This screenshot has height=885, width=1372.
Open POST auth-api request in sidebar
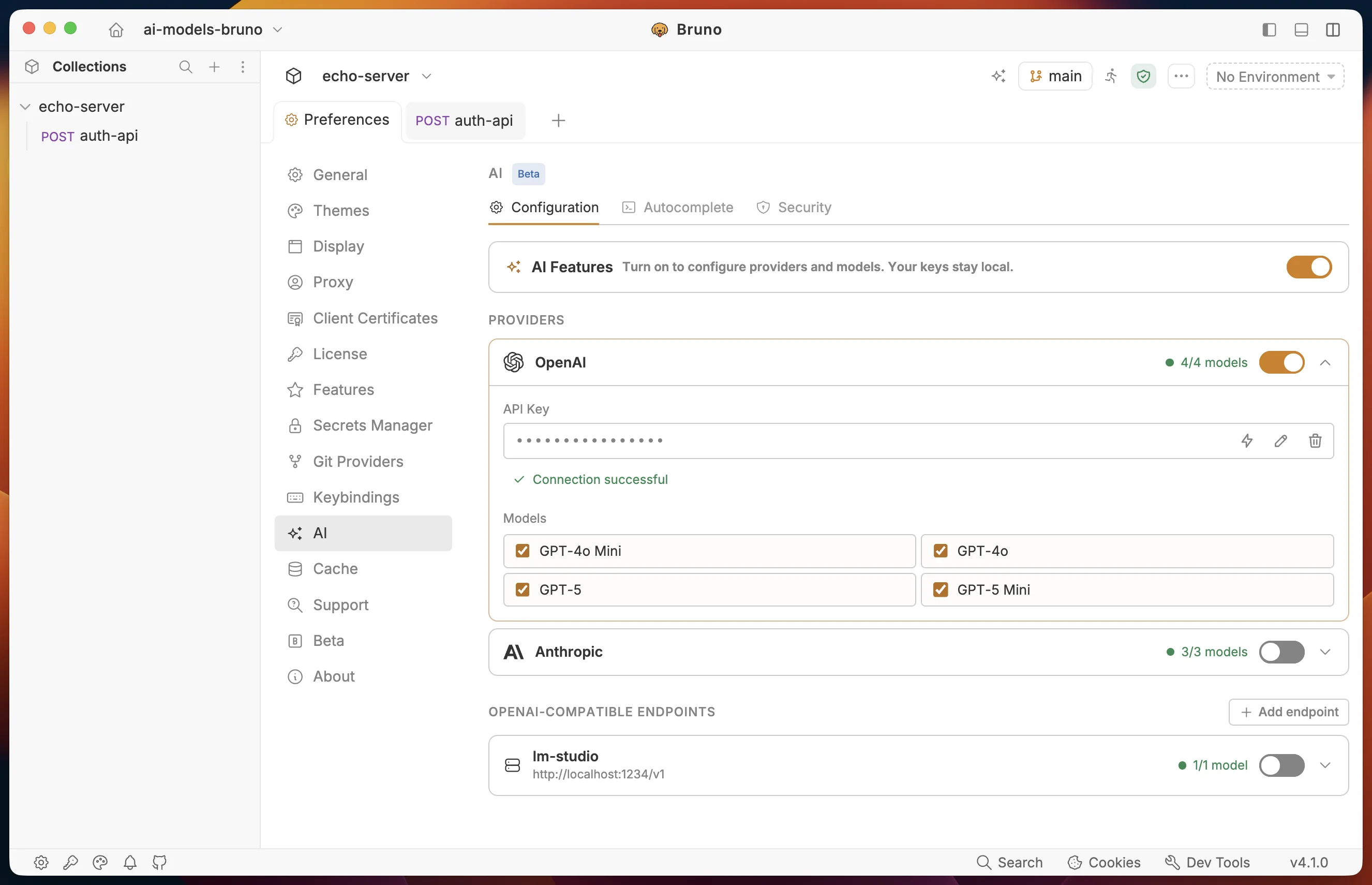click(x=90, y=136)
